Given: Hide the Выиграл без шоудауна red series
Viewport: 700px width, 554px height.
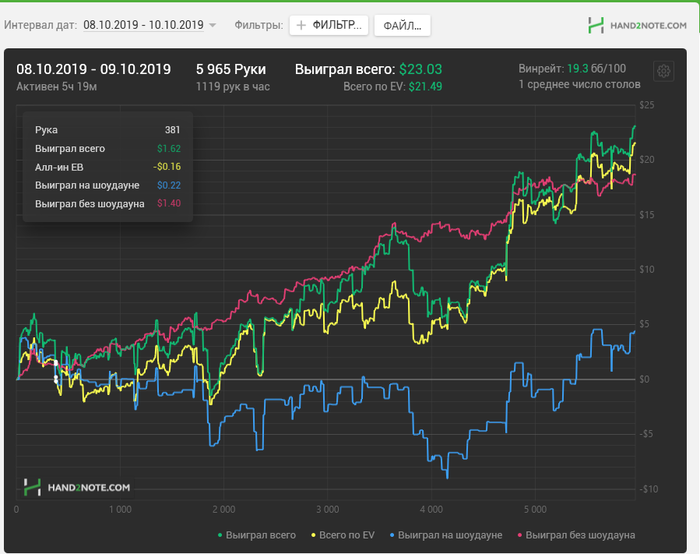Looking at the screenshot, I should 580,535.
